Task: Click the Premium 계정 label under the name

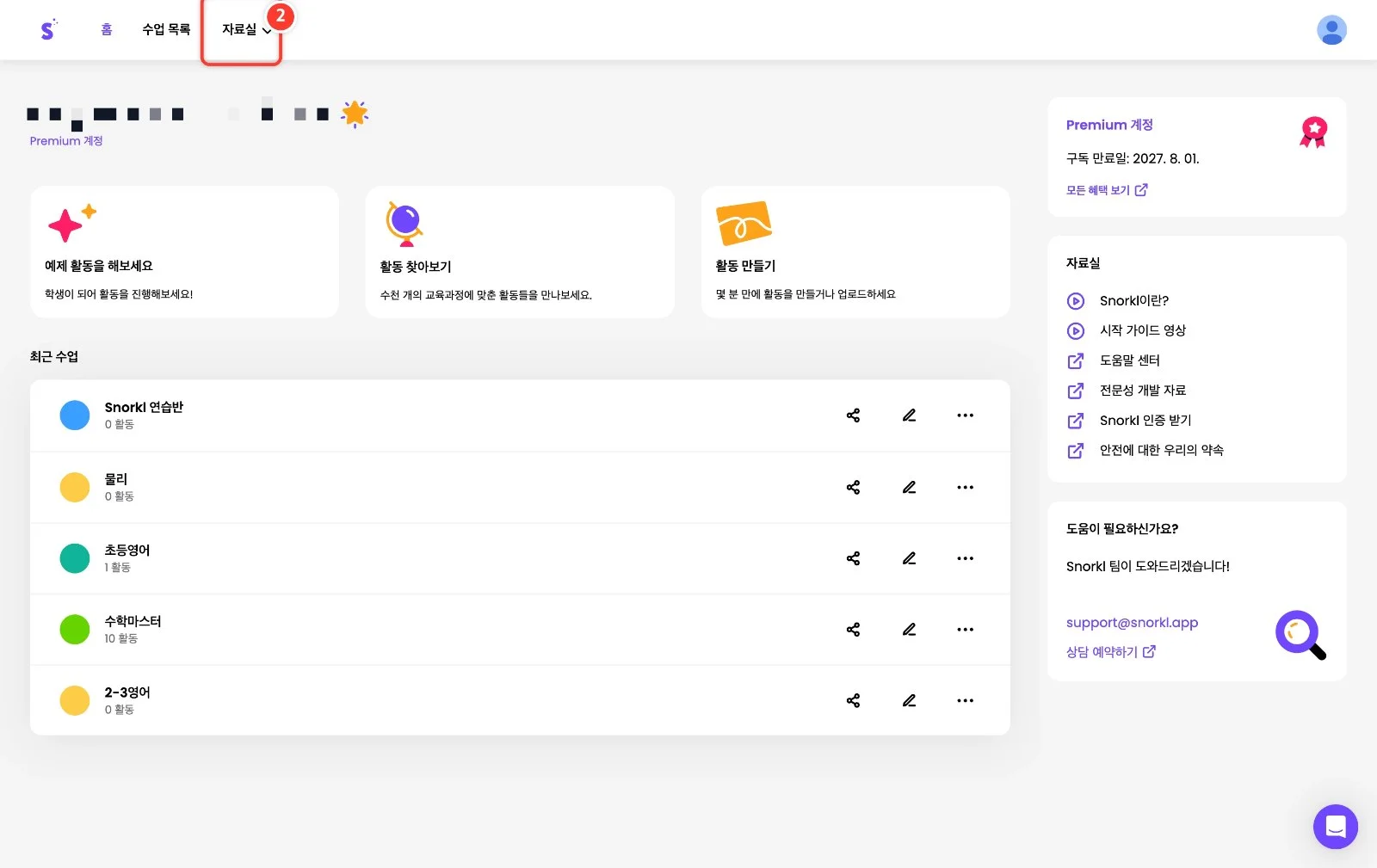Action: pyautogui.click(x=66, y=141)
